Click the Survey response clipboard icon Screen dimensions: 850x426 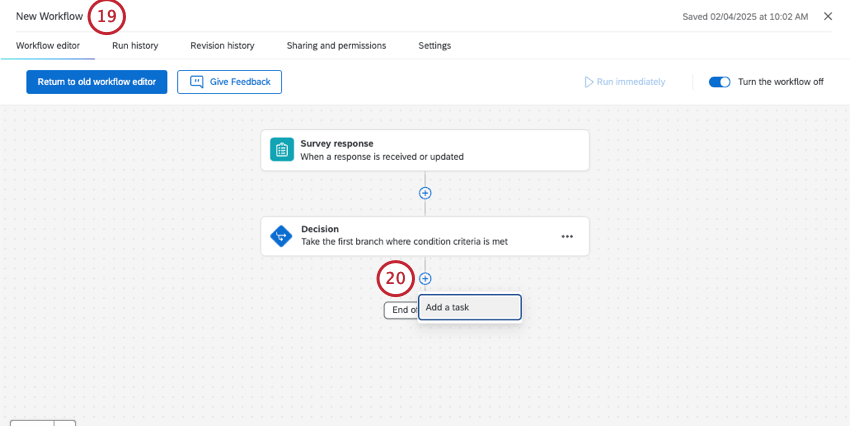281,150
